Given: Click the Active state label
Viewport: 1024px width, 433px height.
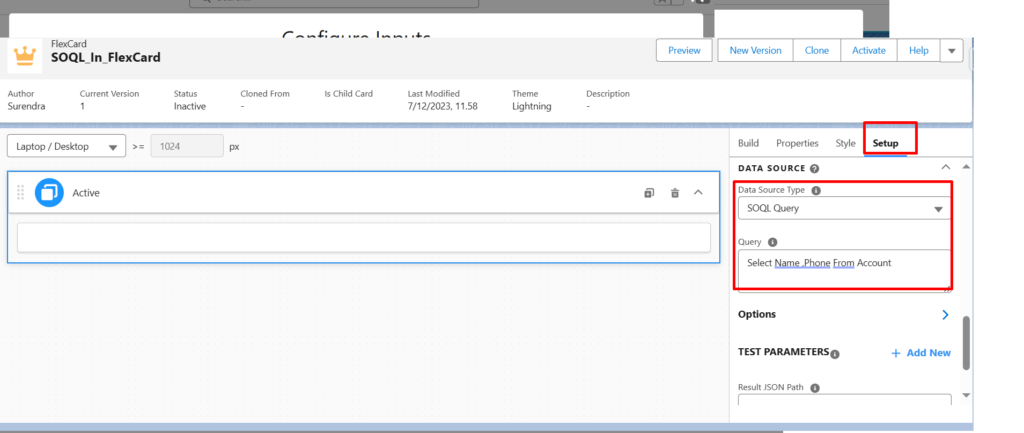Looking at the screenshot, I should (86, 193).
